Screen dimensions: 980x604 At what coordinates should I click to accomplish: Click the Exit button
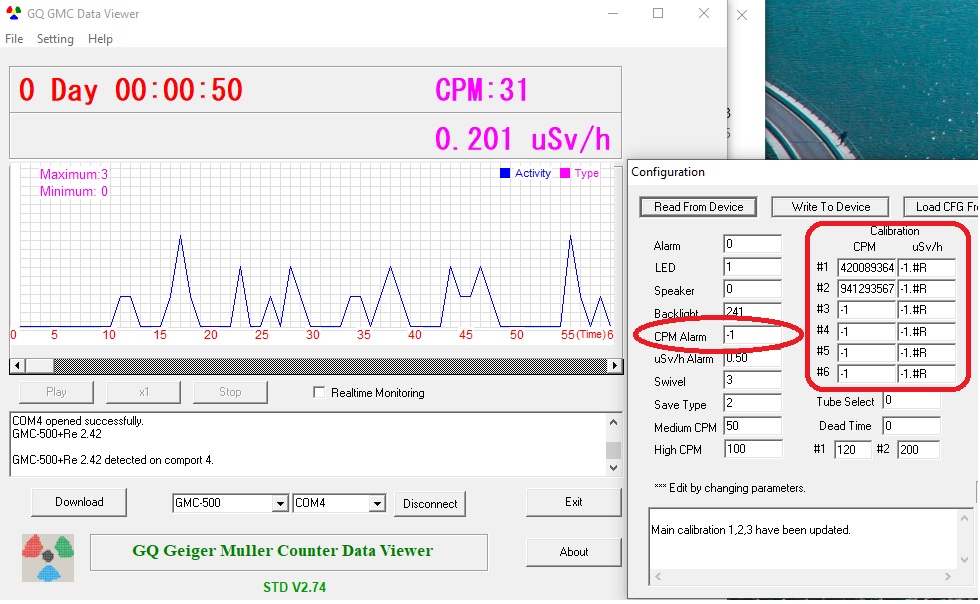point(574,502)
